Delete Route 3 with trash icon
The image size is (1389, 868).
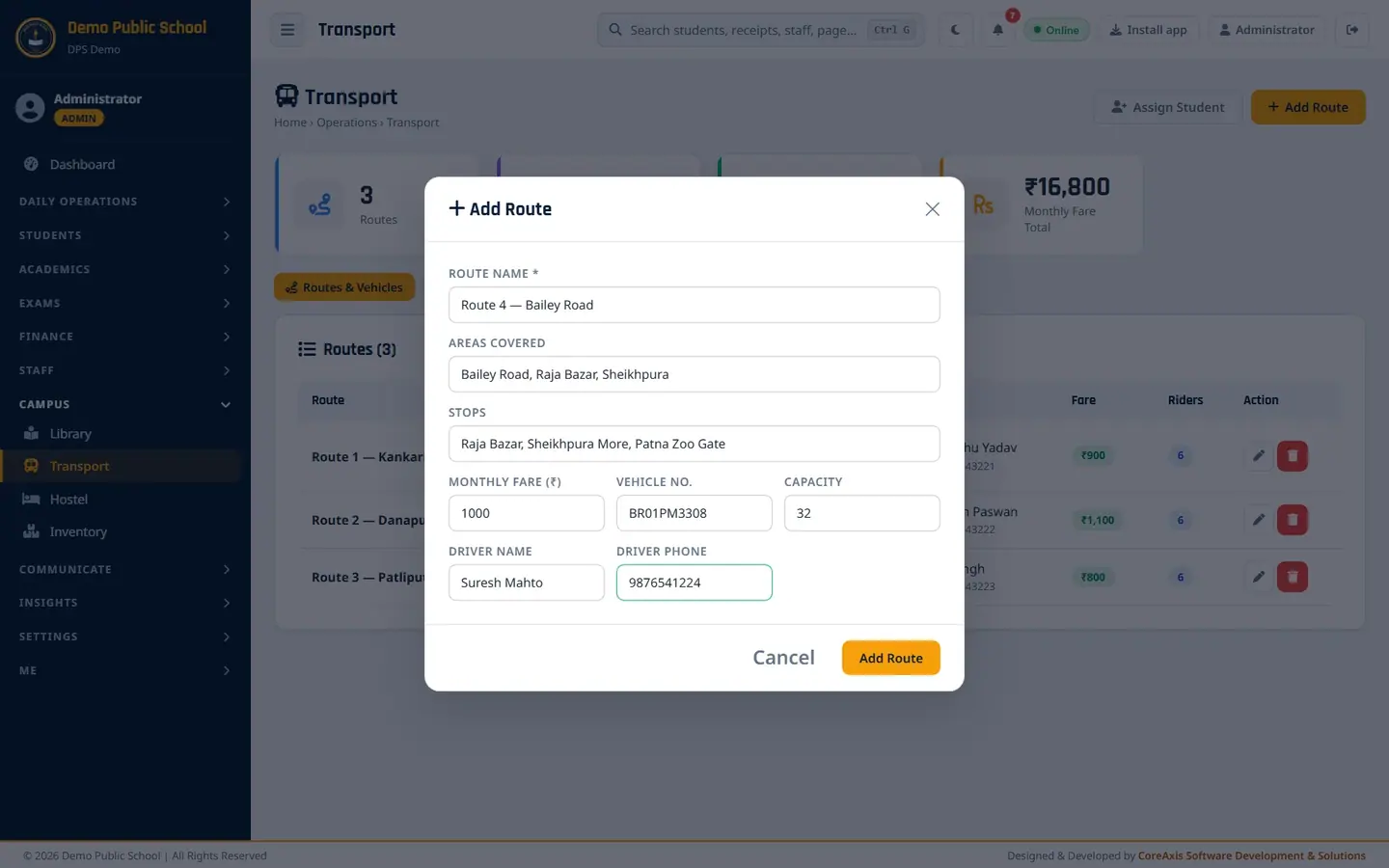(x=1293, y=577)
